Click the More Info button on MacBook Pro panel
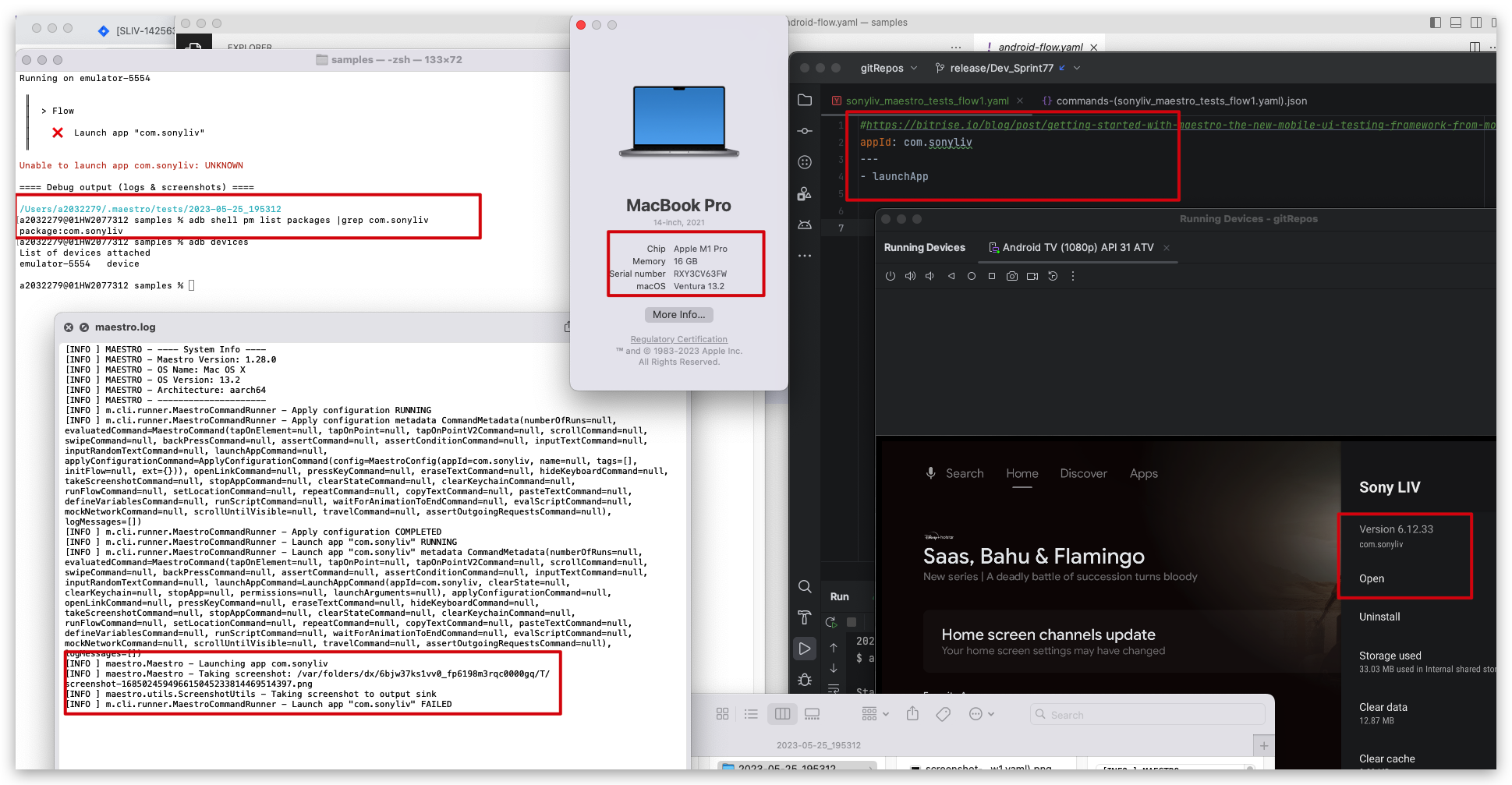 [x=678, y=314]
